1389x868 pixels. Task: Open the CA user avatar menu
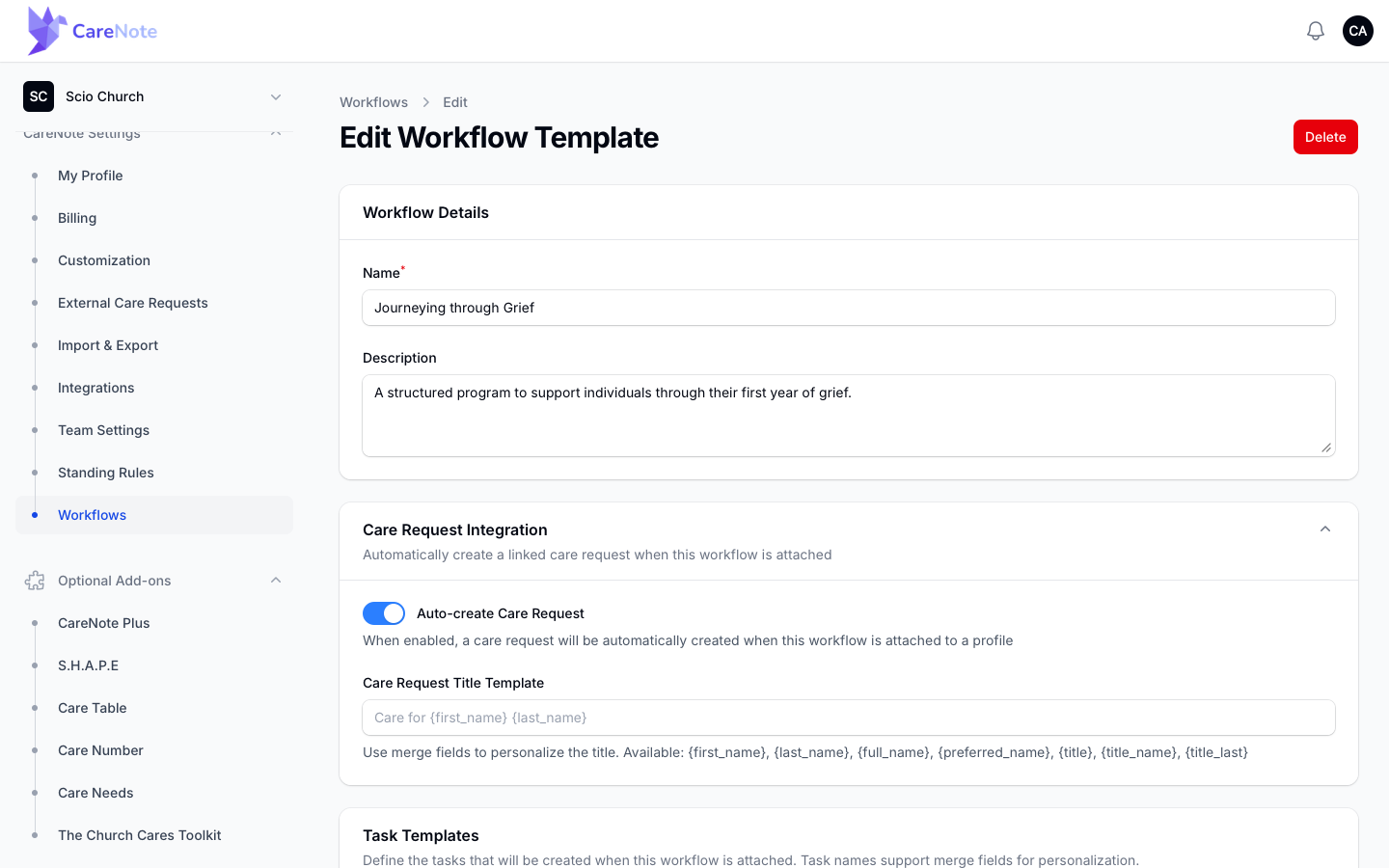[1358, 31]
